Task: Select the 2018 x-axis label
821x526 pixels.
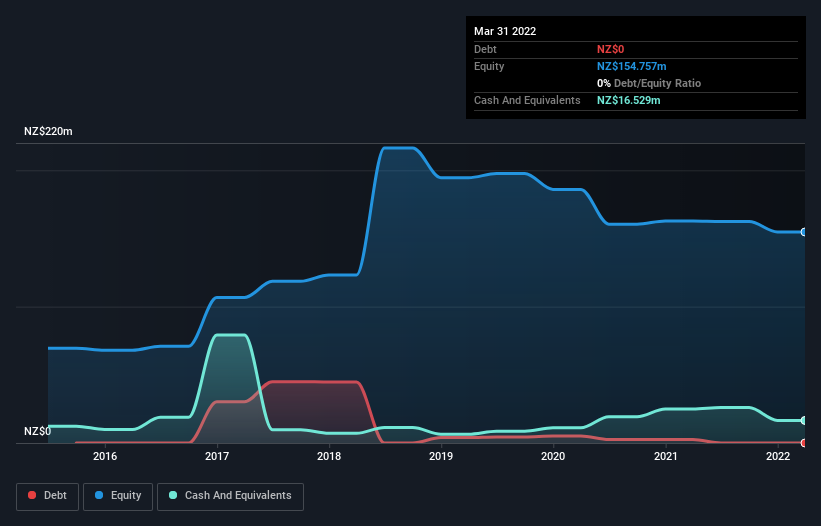Action: [329, 456]
